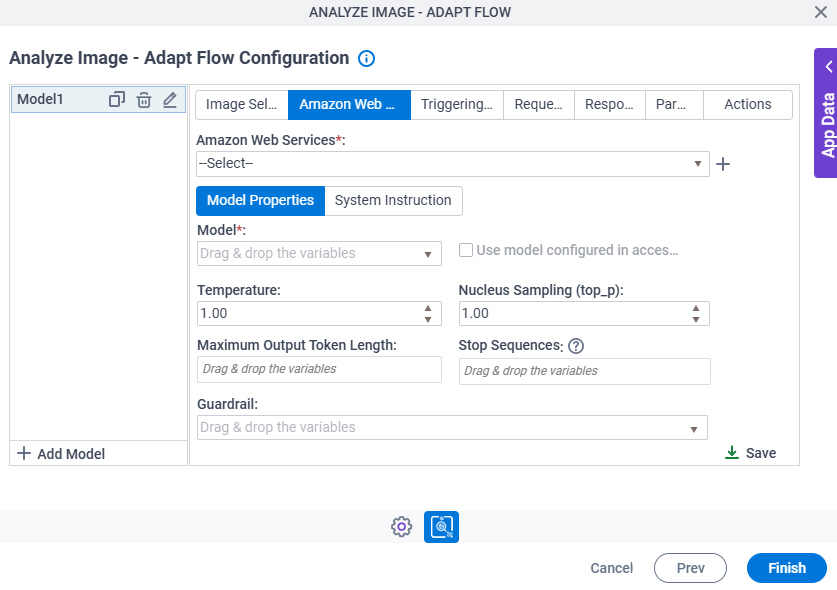The height and width of the screenshot is (590, 837).
Task: Select the Model Properties sub-tab
Action: tap(260, 201)
